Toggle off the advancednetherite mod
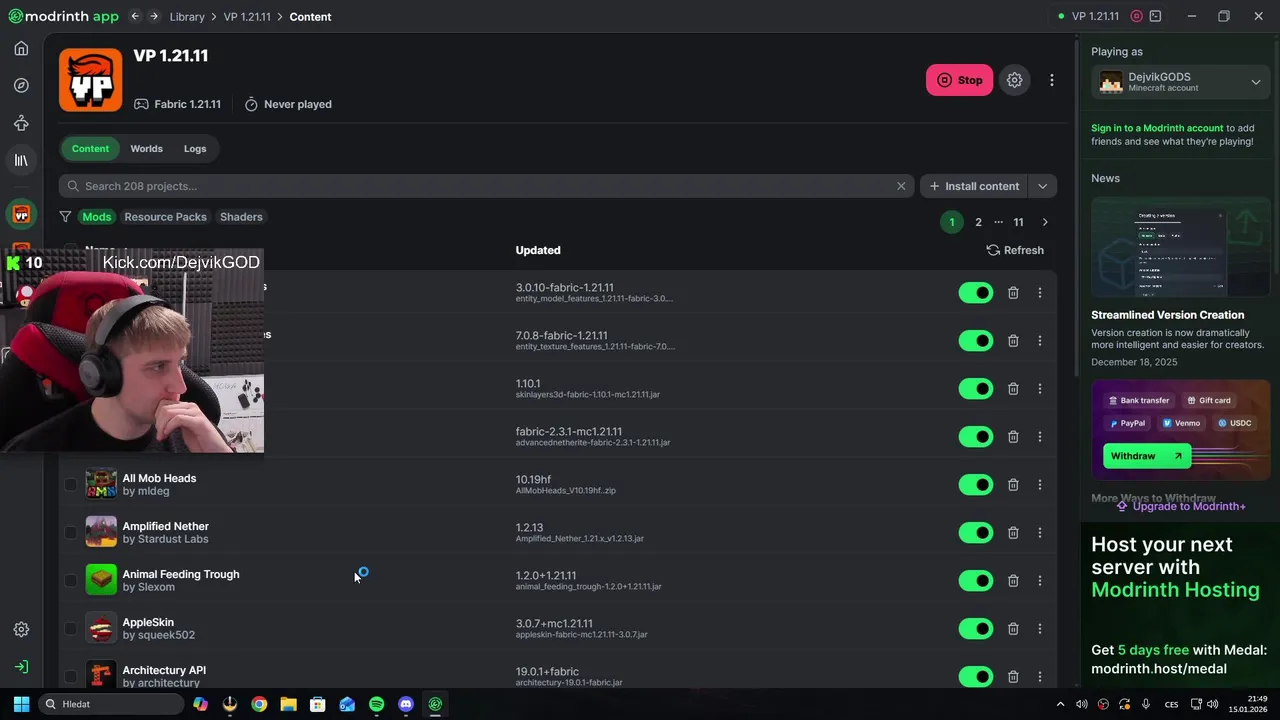 tap(976, 437)
